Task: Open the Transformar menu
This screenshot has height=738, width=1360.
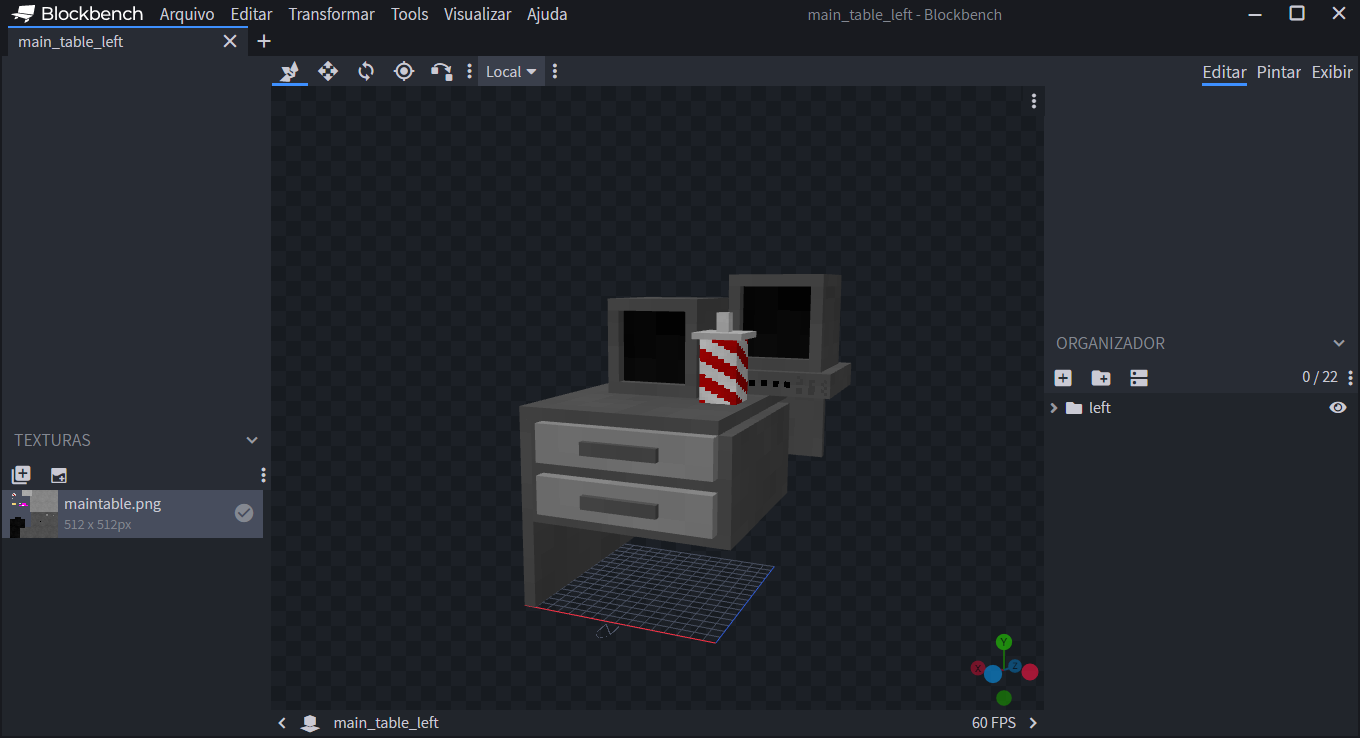Action: click(x=331, y=14)
